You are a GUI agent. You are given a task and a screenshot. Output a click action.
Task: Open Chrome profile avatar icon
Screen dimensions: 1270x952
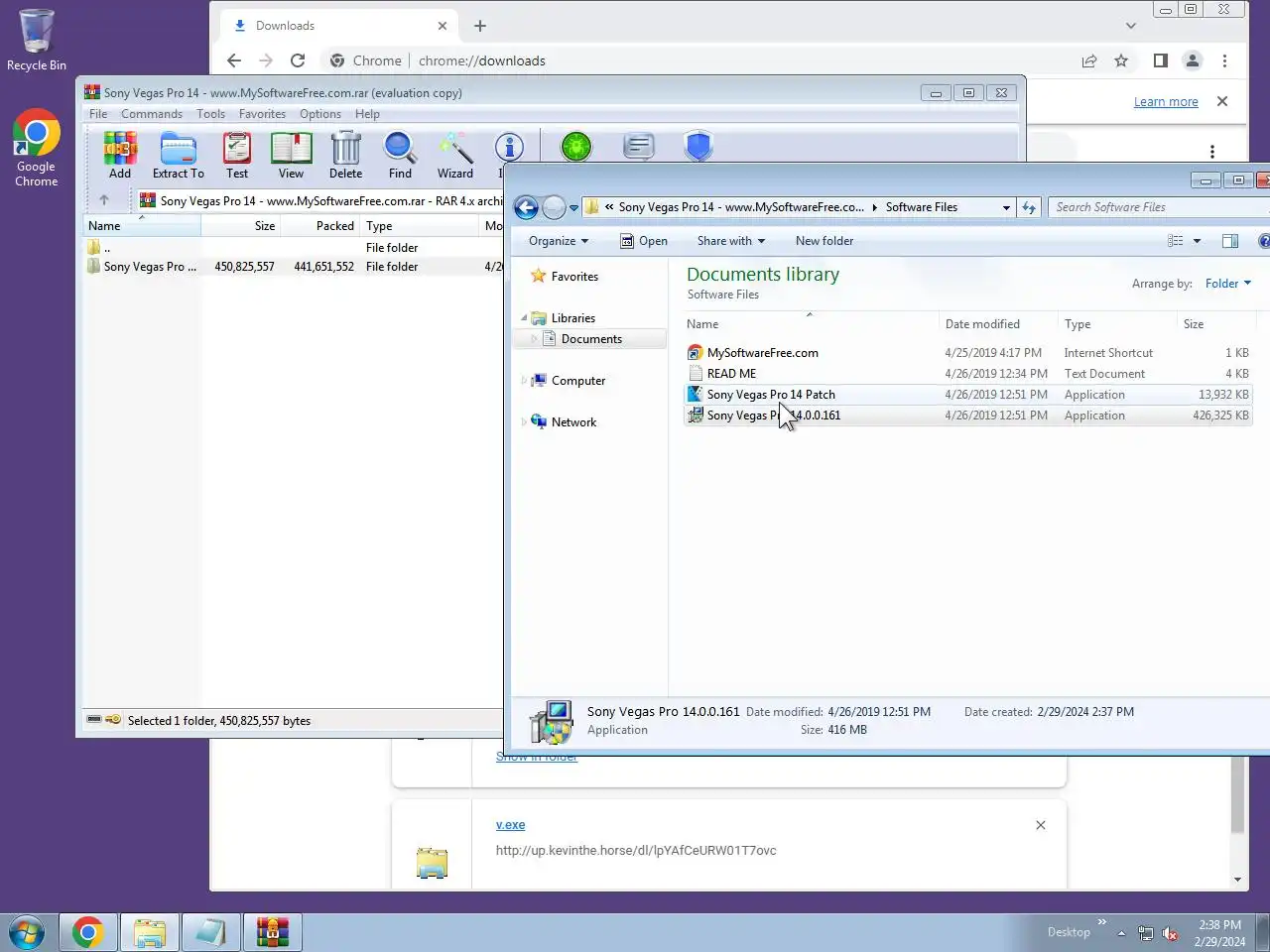coord(1193,60)
